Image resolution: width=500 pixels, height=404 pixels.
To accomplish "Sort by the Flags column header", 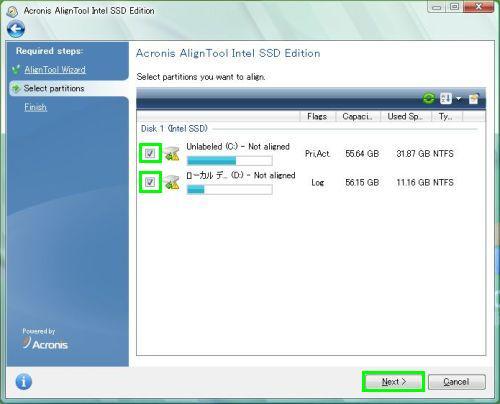I will [x=317, y=116].
